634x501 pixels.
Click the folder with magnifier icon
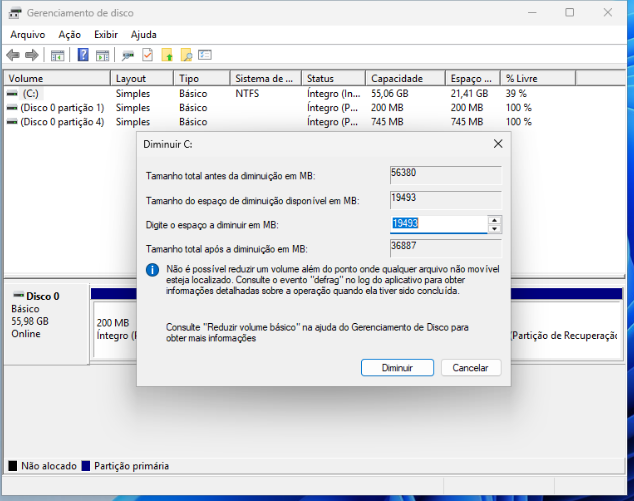click(x=186, y=55)
